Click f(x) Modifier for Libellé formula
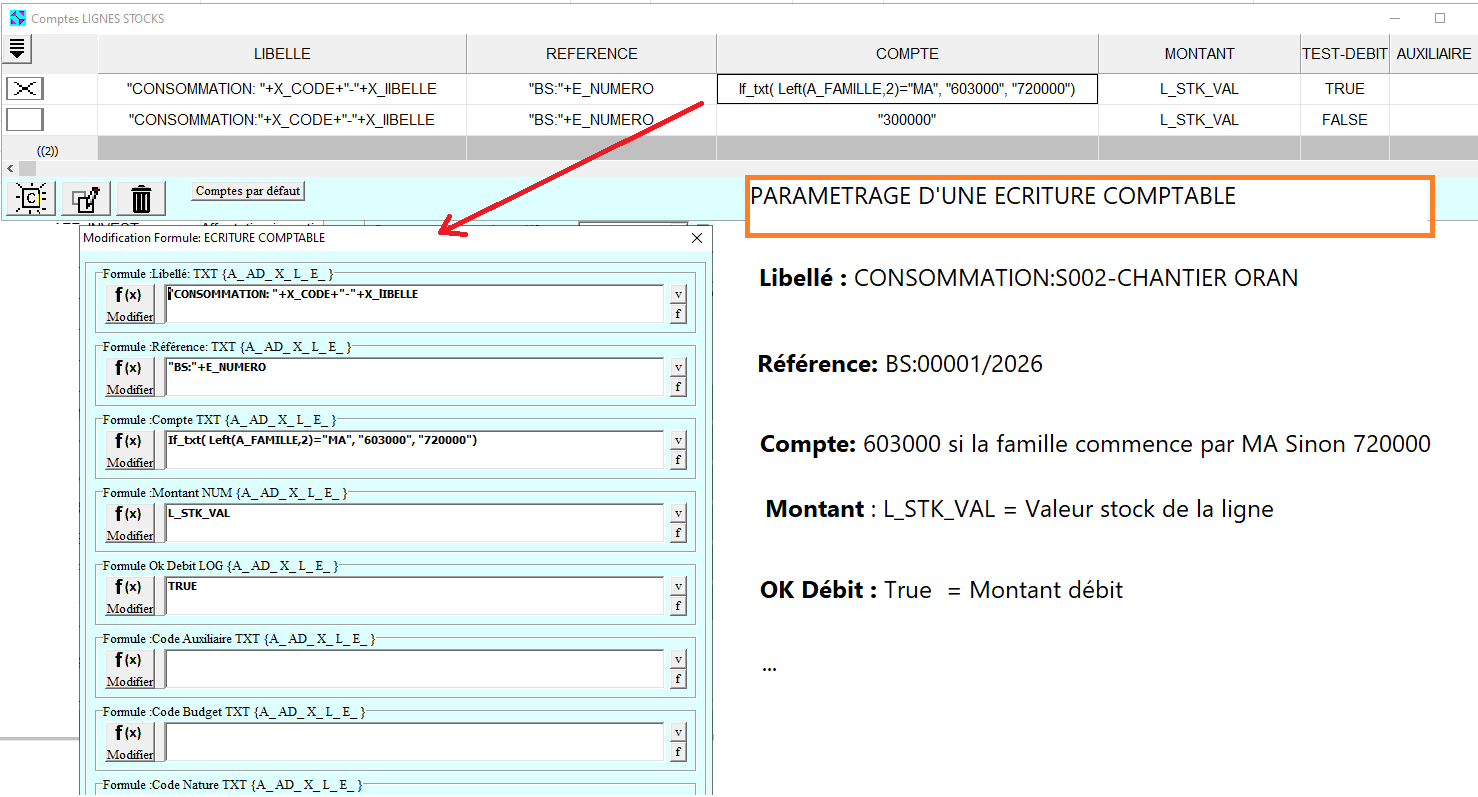 point(130,304)
